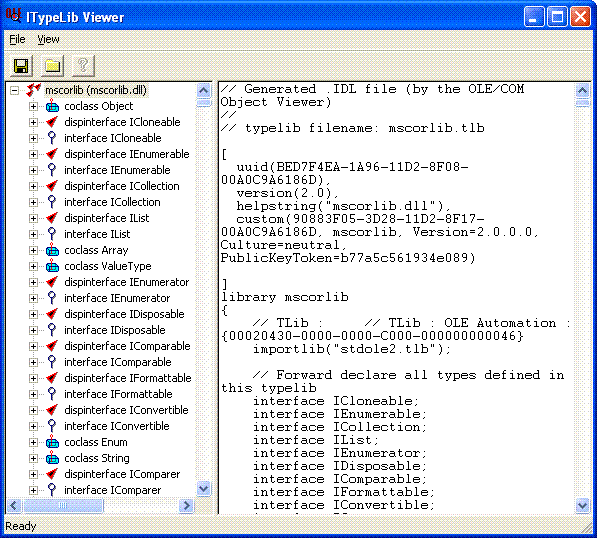Click the interface IEnumerator icon
The width and height of the screenshot is (597, 538).
pos(52,298)
